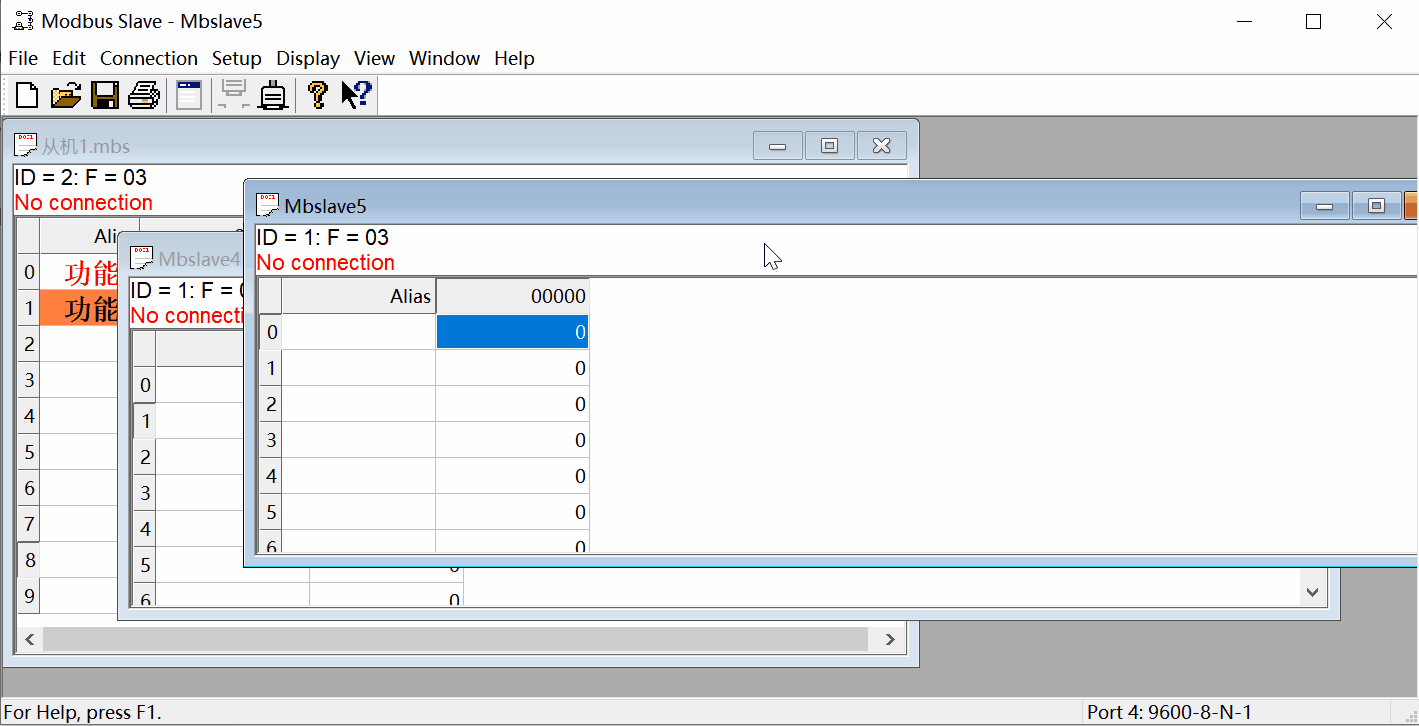Screen dimensions: 1419x726
Task: Click the Connect toolbar icon
Action: (273, 95)
